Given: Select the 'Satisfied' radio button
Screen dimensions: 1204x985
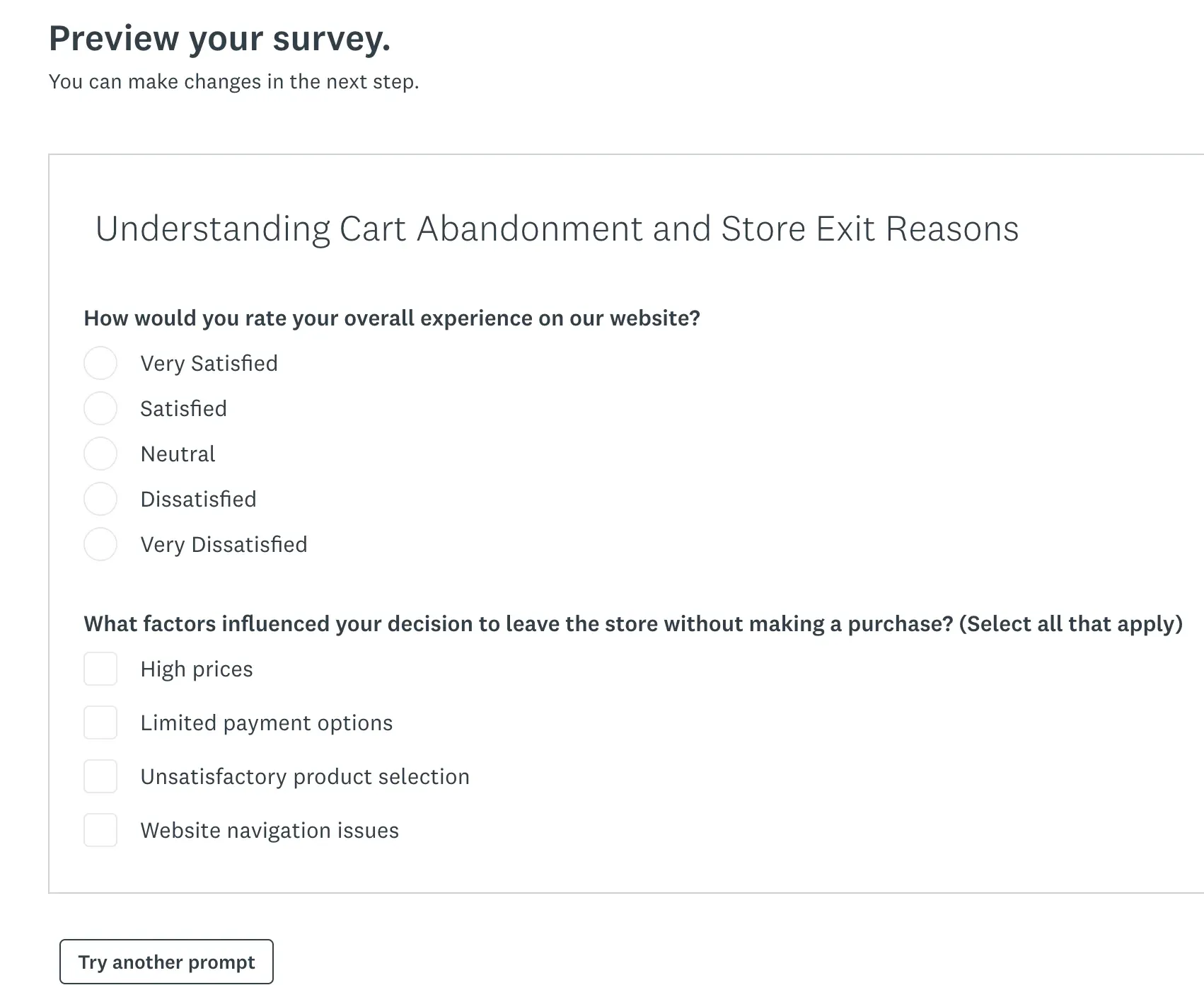Looking at the screenshot, I should point(100,408).
